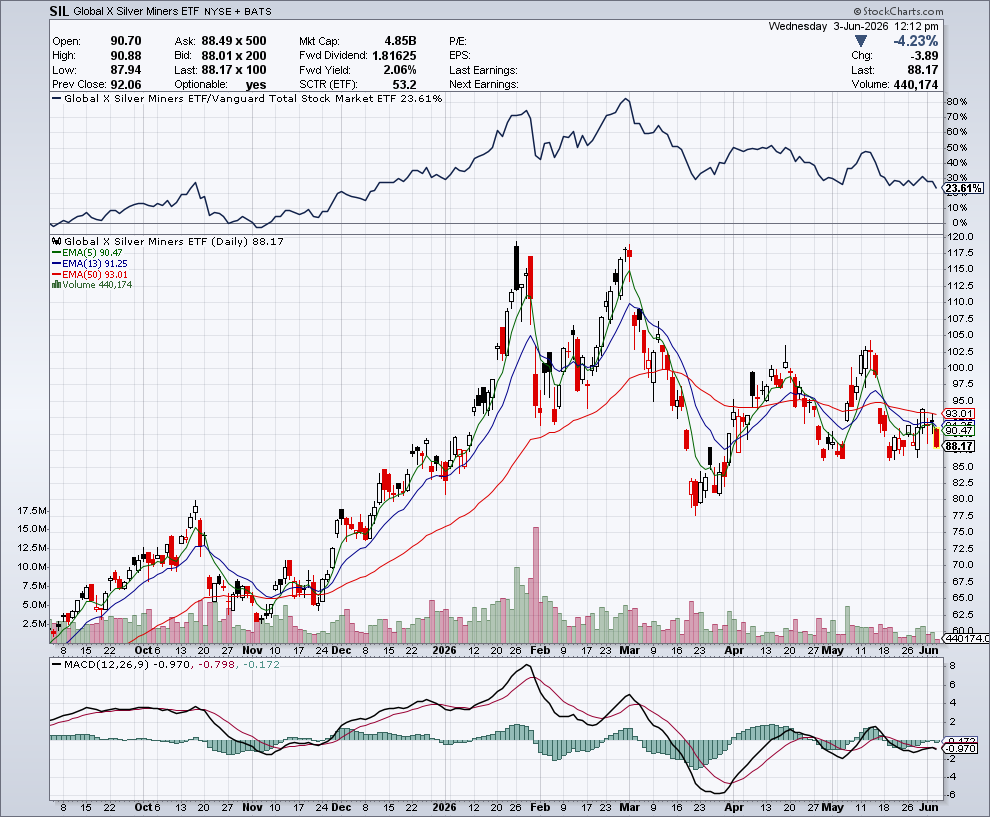Click the Mkt Cap value 4.85B
Screen dimensions: 990x817
coord(400,41)
